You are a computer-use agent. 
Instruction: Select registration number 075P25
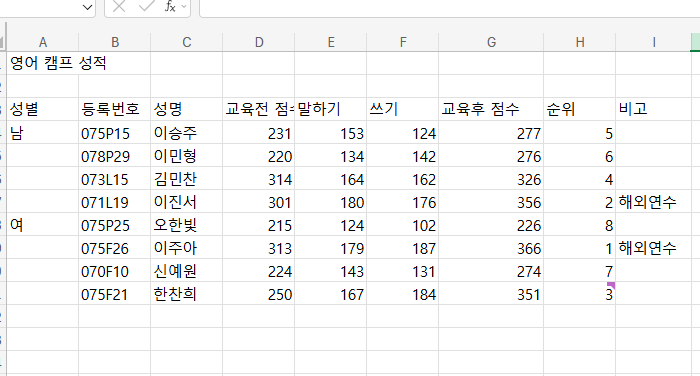click(115, 225)
